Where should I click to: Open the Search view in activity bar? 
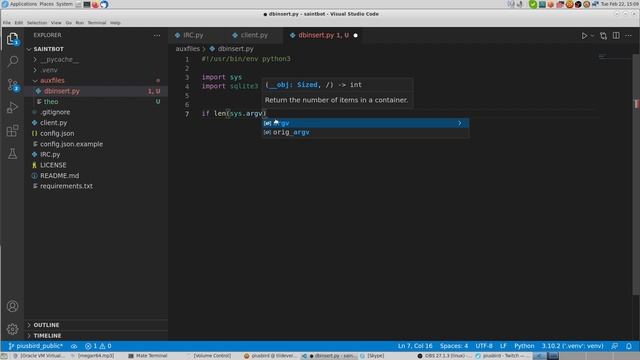click(x=12, y=62)
